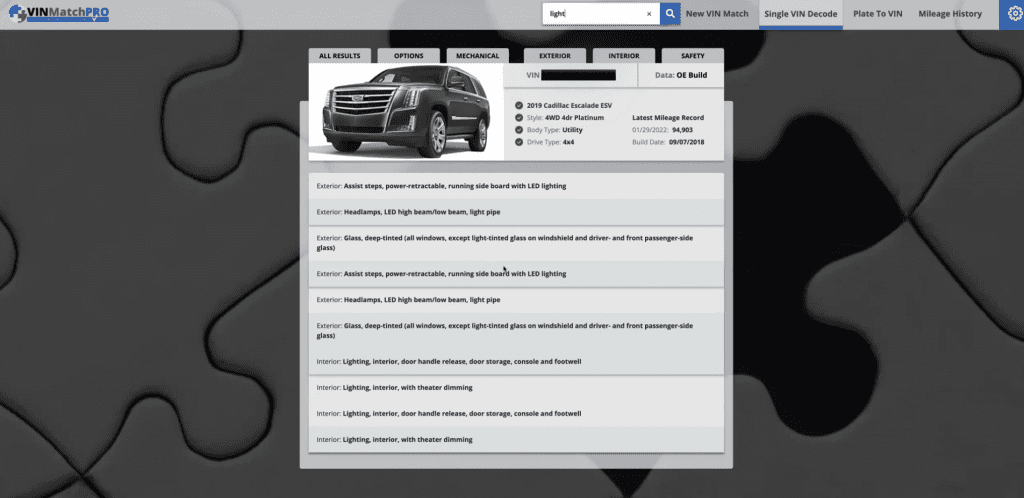This screenshot has height=498, width=1024.
Task: Click checkmark beside Drive Type 4x4
Action: [x=519, y=142]
